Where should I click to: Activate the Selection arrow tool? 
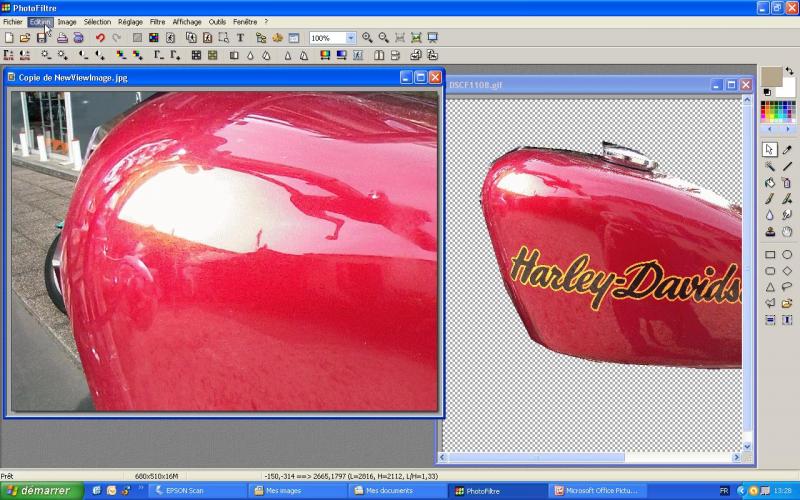[770, 149]
